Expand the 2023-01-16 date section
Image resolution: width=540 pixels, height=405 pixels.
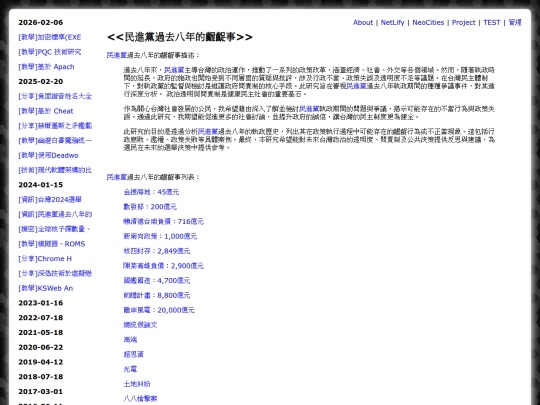tap(41, 303)
